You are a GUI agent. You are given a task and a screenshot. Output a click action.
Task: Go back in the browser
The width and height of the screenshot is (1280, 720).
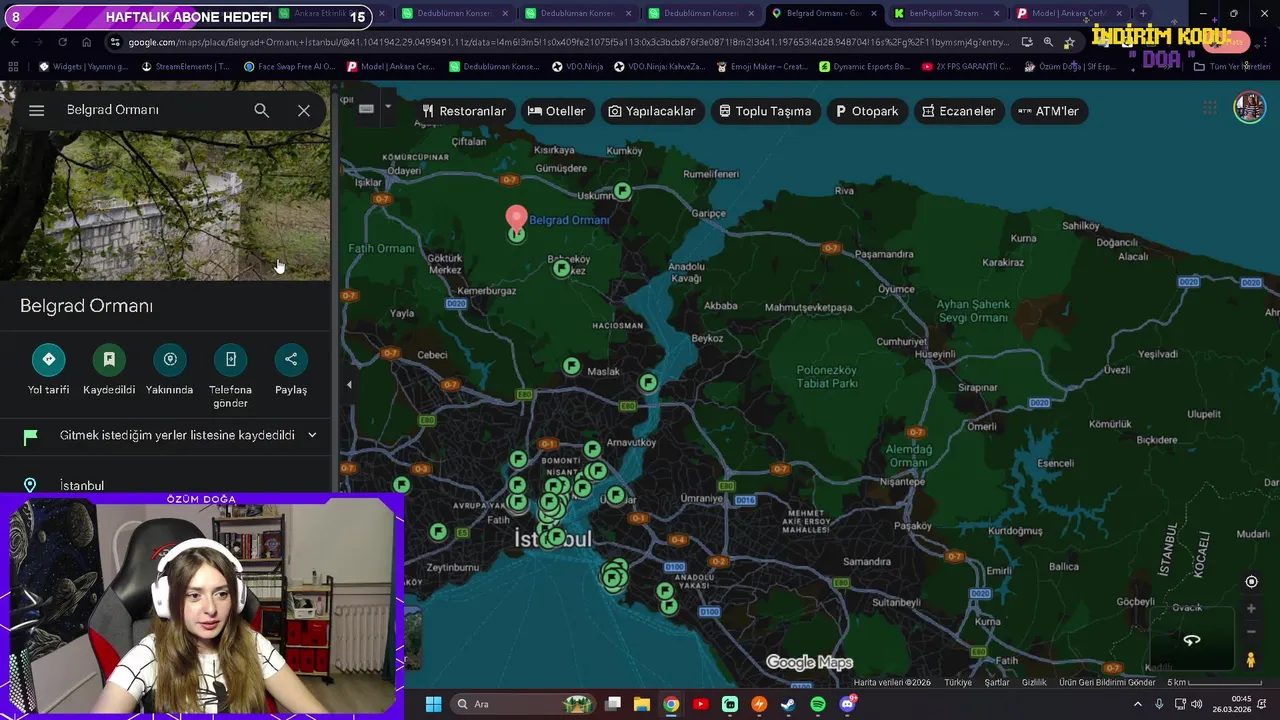point(14,42)
